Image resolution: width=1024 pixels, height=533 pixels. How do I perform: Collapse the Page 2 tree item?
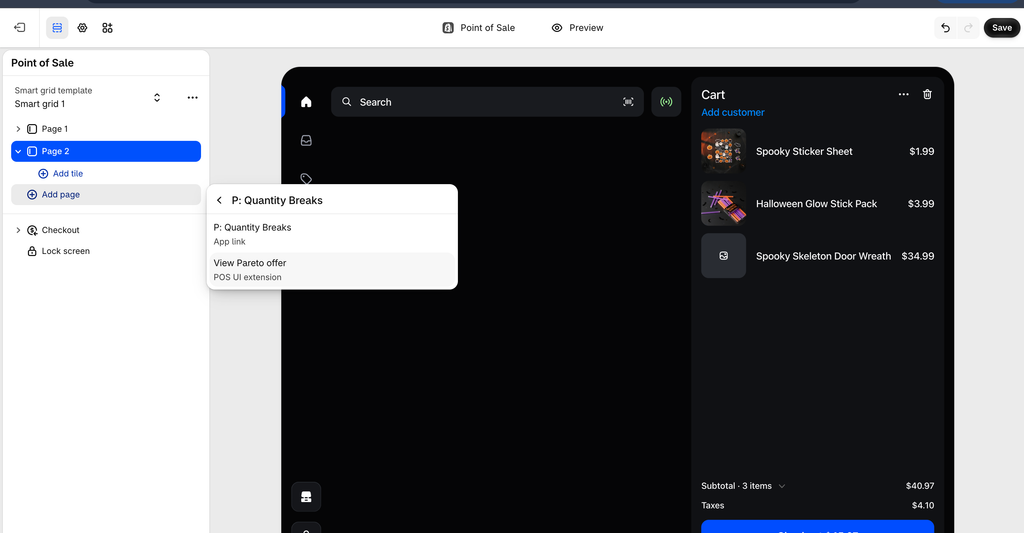tap(18, 151)
